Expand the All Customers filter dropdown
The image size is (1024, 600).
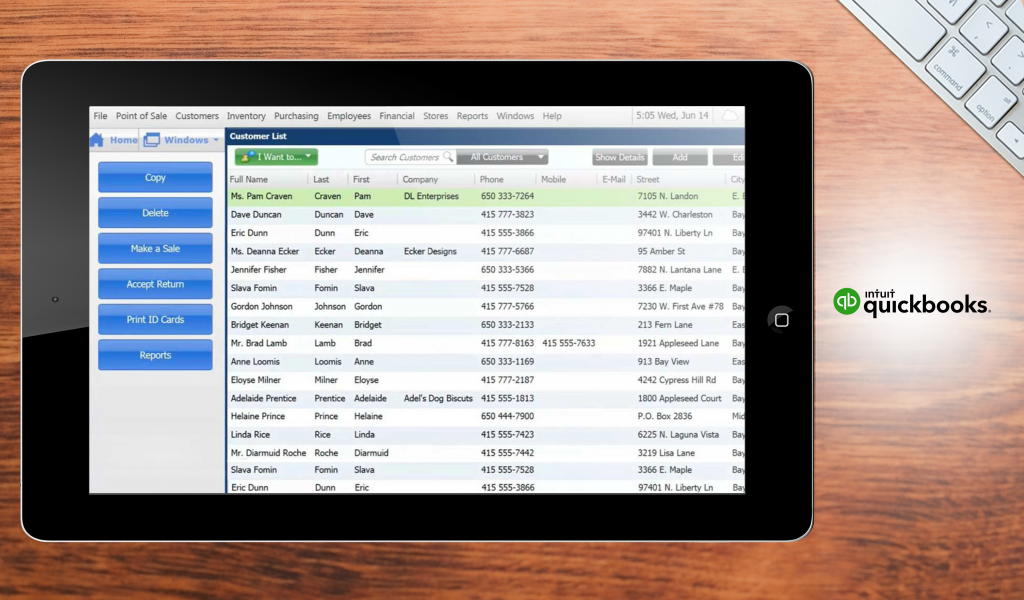[x=540, y=157]
